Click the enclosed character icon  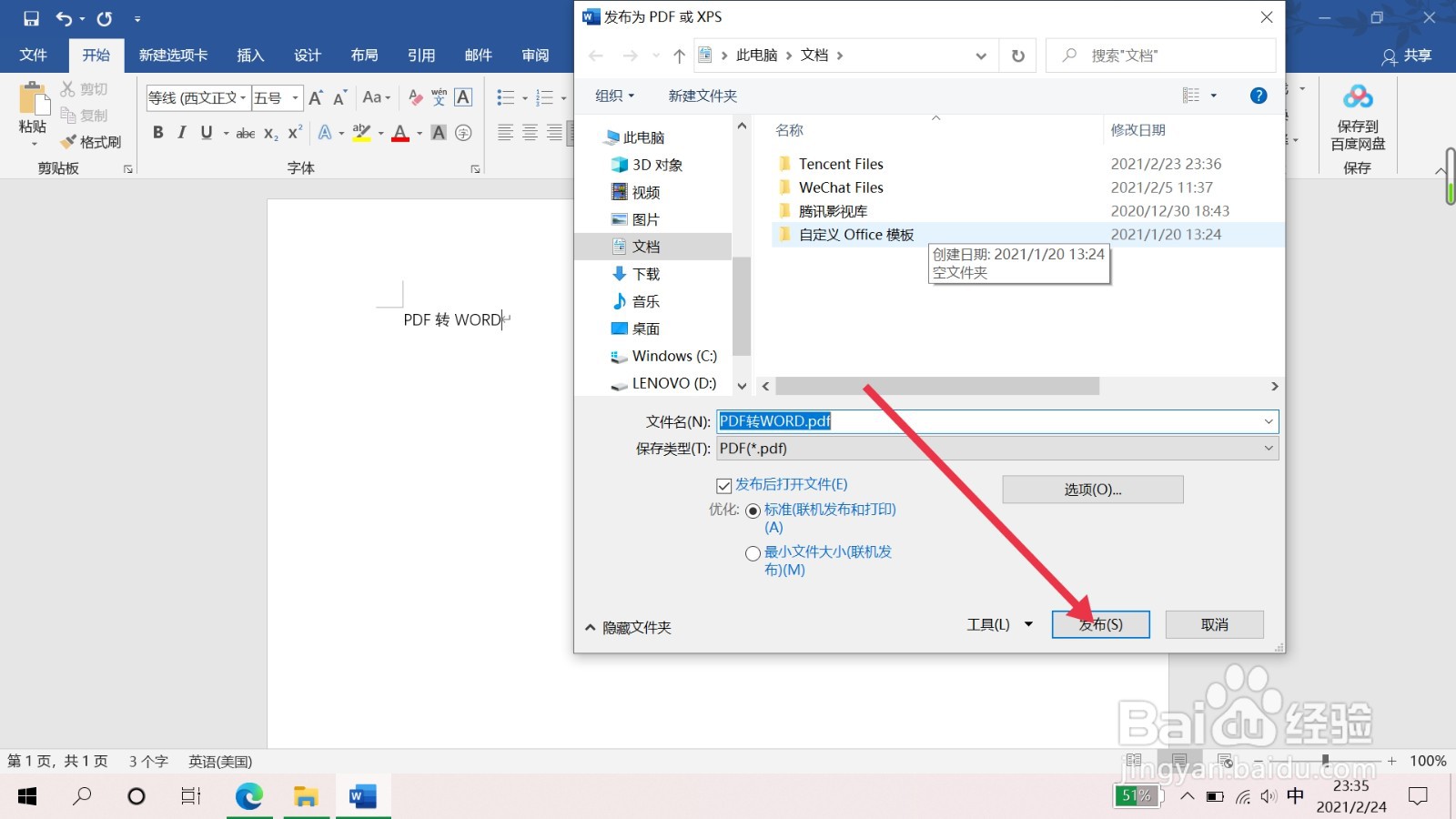pos(463,133)
